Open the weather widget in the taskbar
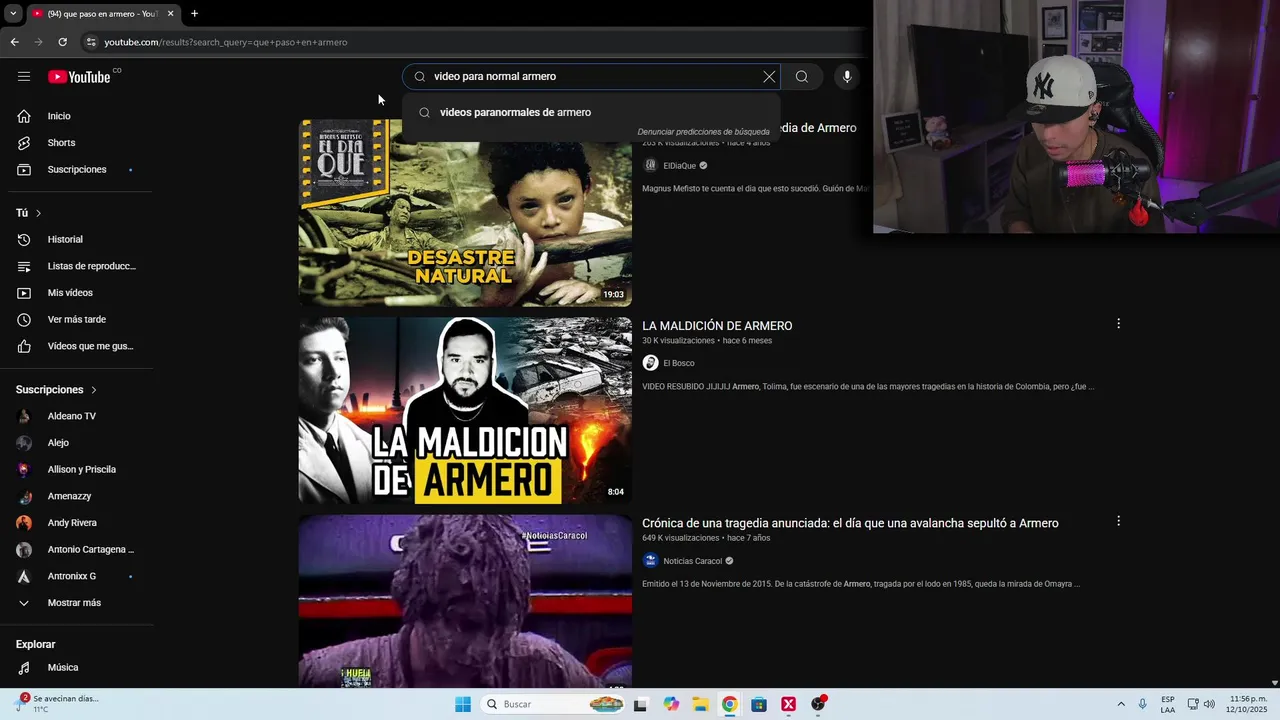The image size is (1280, 720). 60,704
